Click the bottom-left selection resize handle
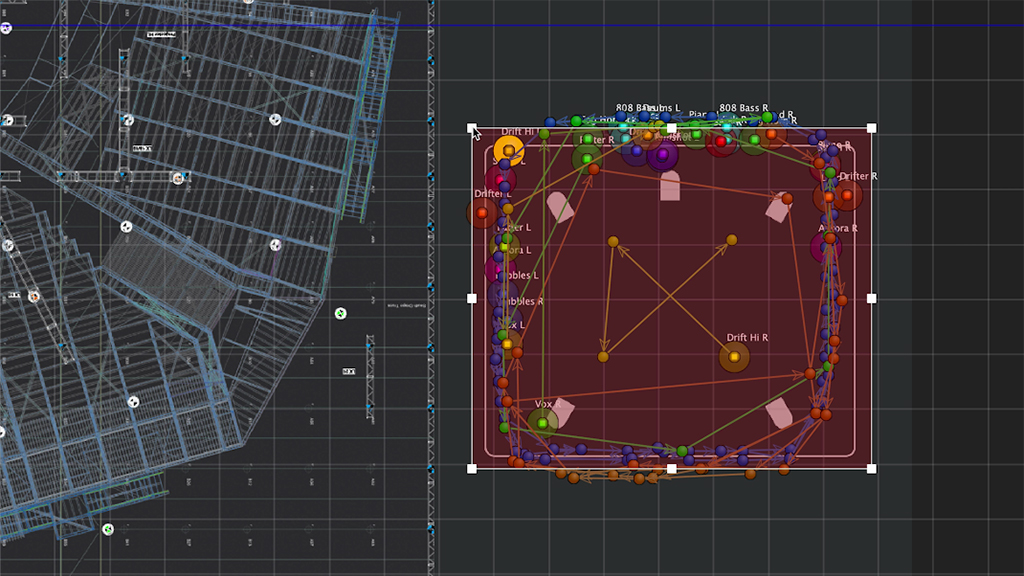Viewport: 1024px width, 576px height. tap(472, 468)
